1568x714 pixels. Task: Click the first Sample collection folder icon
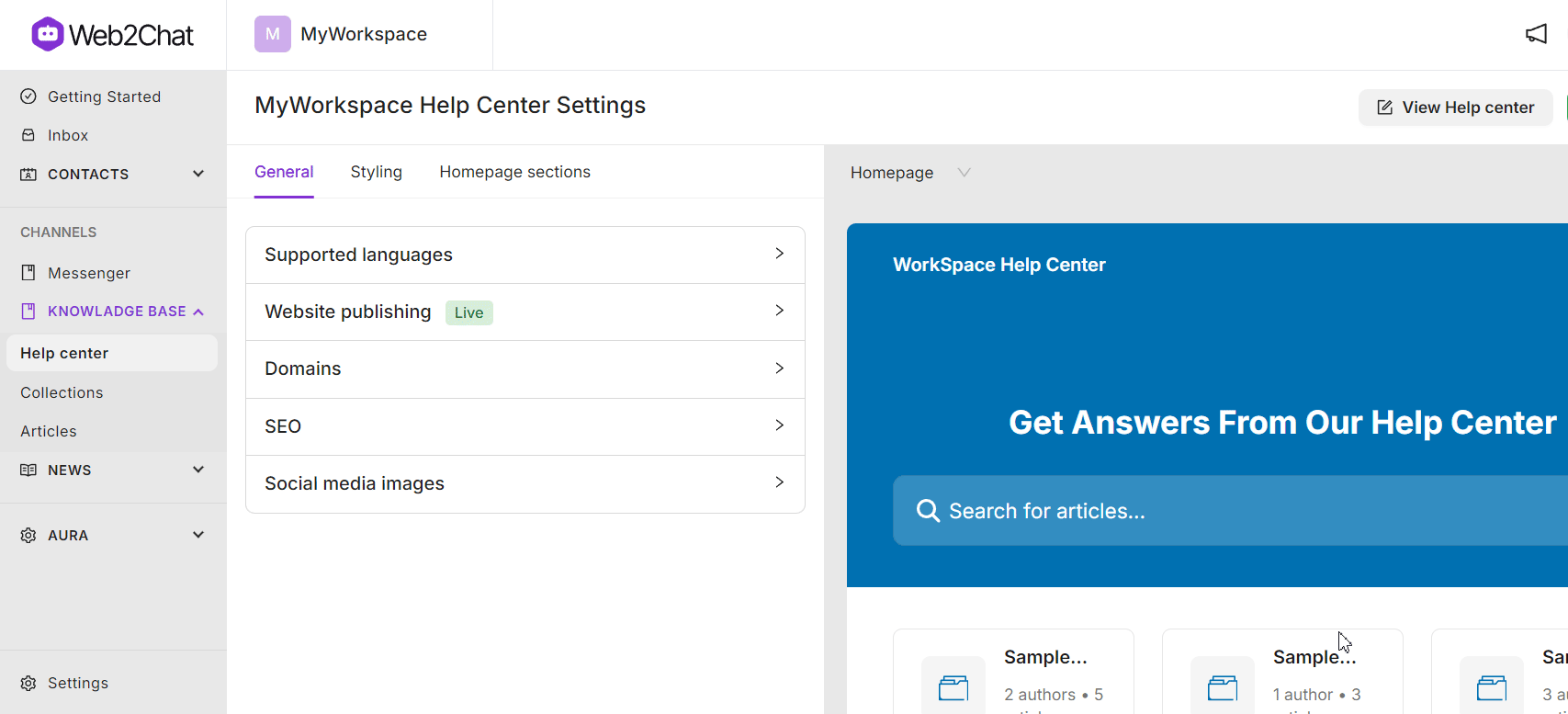[x=953, y=687]
